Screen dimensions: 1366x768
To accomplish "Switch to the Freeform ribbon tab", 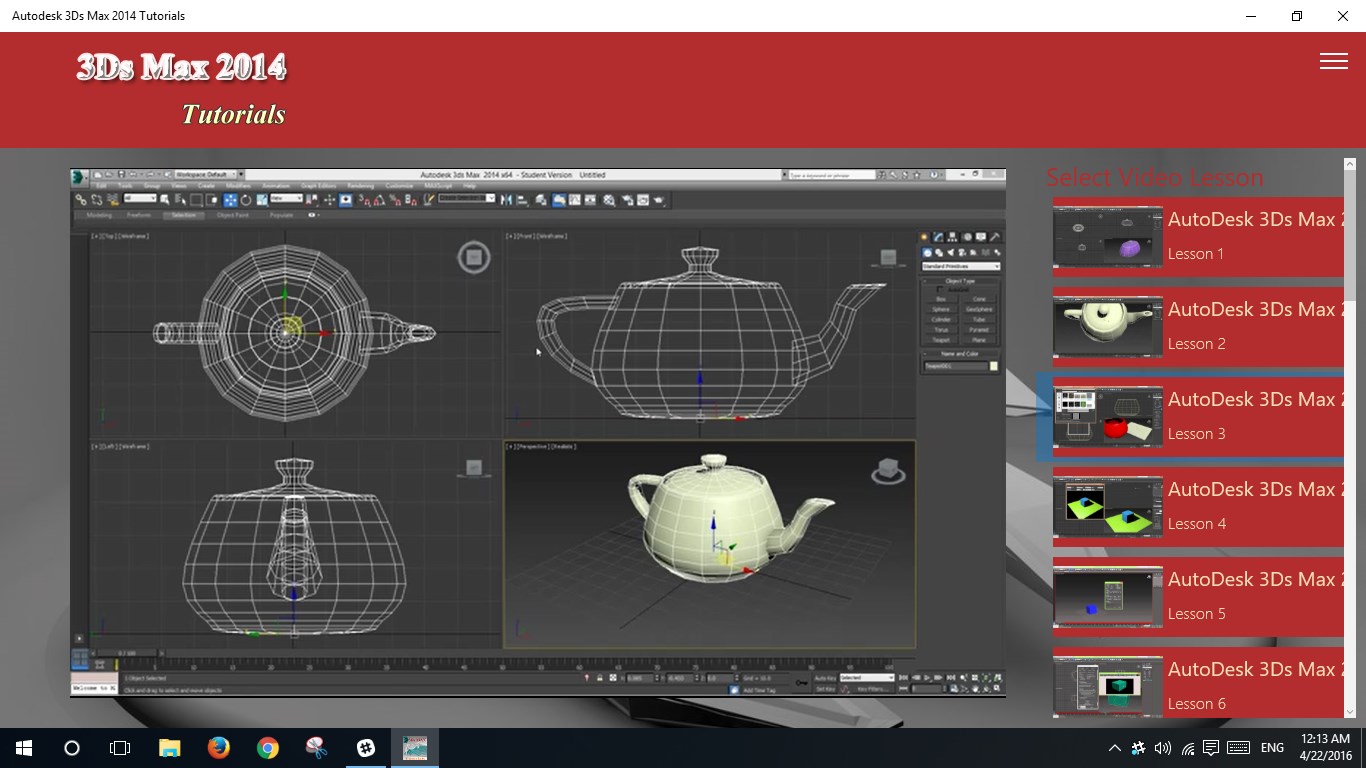I will (x=139, y=215).
